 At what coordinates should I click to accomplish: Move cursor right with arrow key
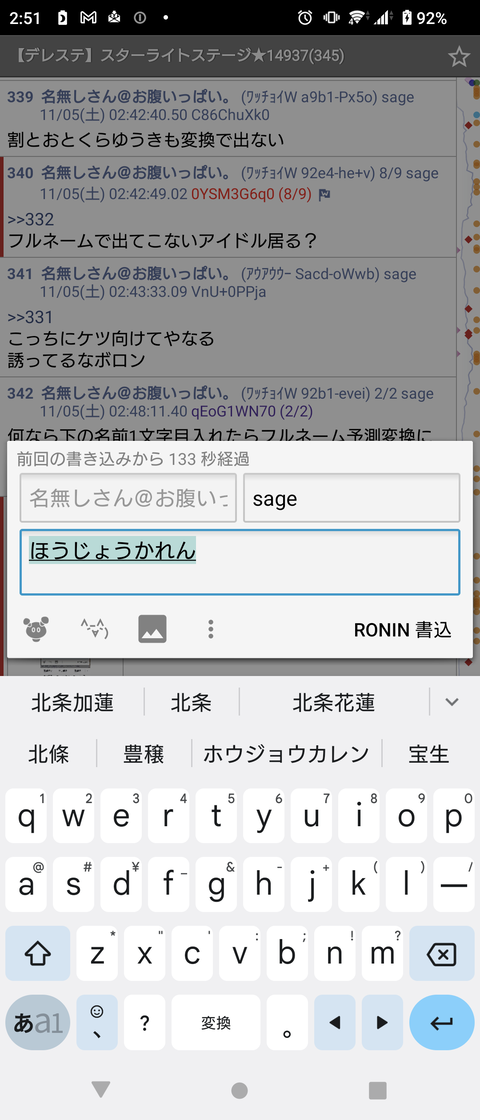[x=382, y=1022]
